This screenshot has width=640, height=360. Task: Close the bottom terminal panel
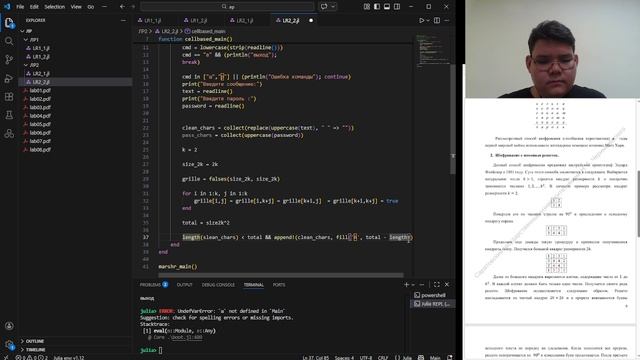(447, 284)
